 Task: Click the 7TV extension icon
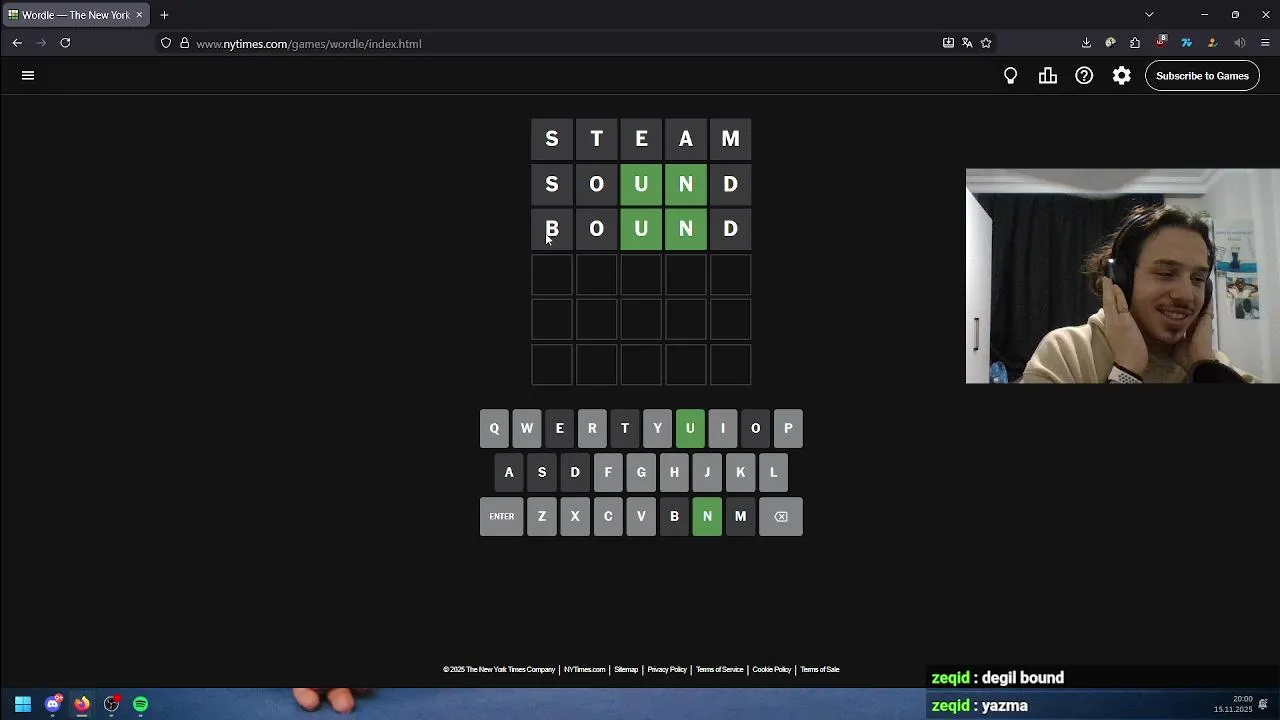pyautogui.click(x=1187, y=43)
